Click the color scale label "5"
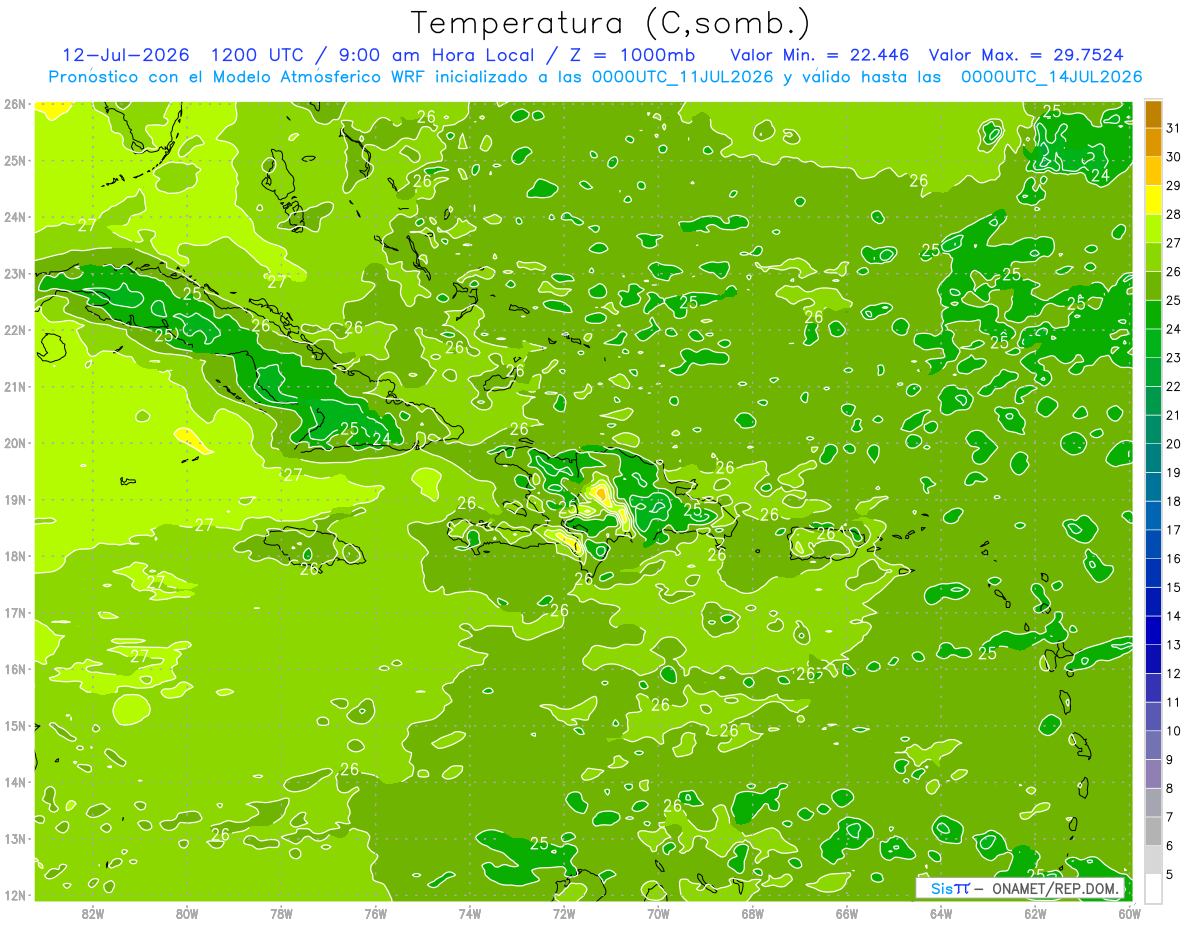 pos(1170,874)
